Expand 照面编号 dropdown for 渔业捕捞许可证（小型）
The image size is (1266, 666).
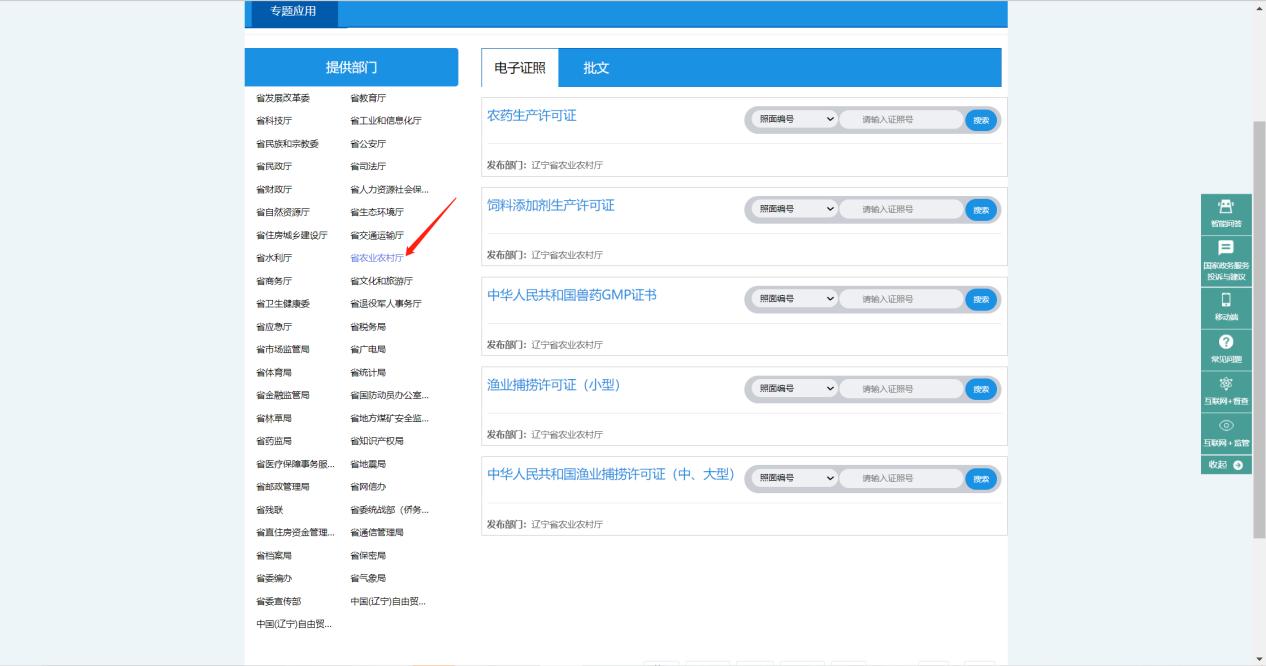point(795,389)
